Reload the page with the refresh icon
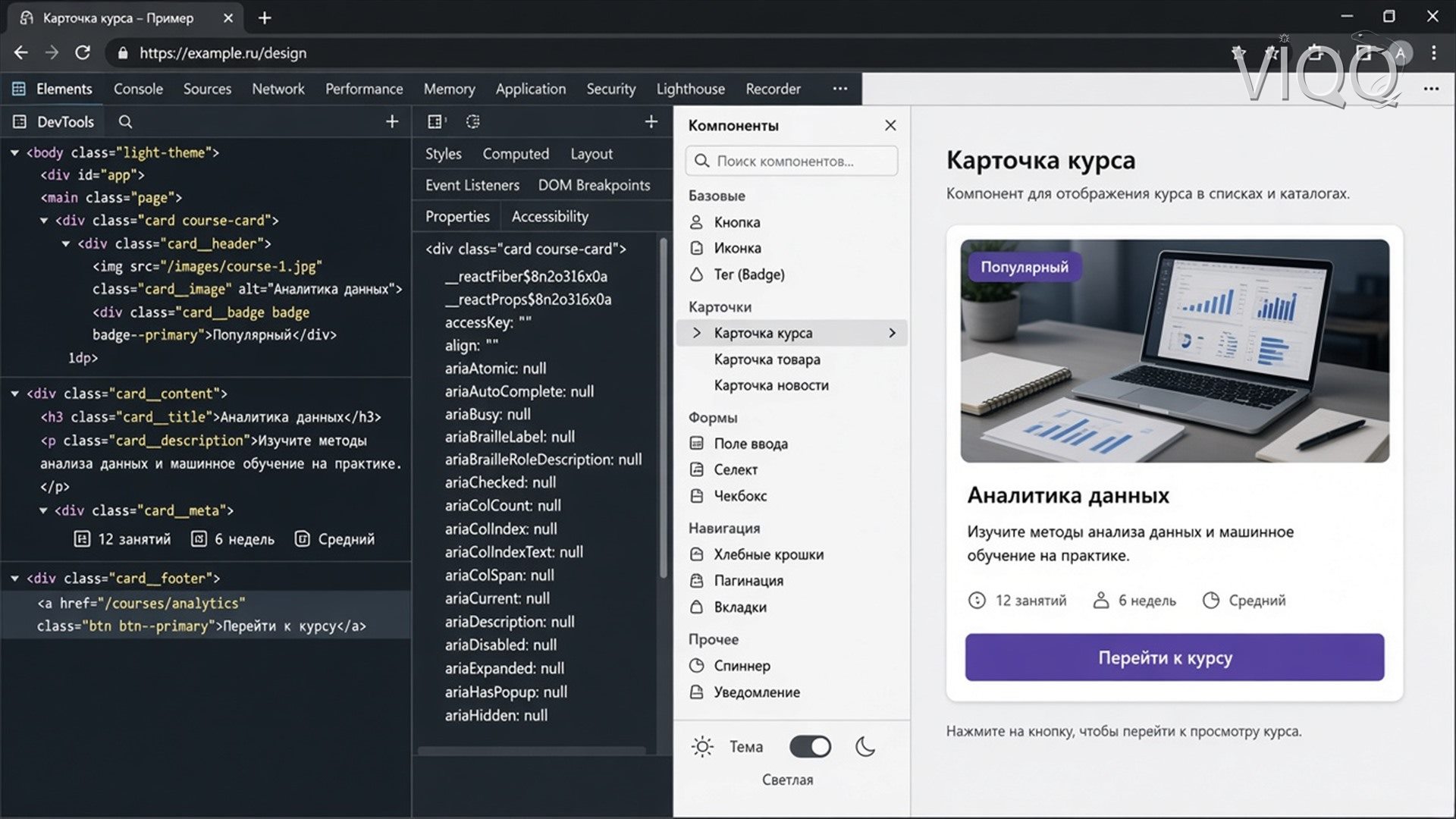Viewport: 1456px width, 819px height. click(83, 52)
